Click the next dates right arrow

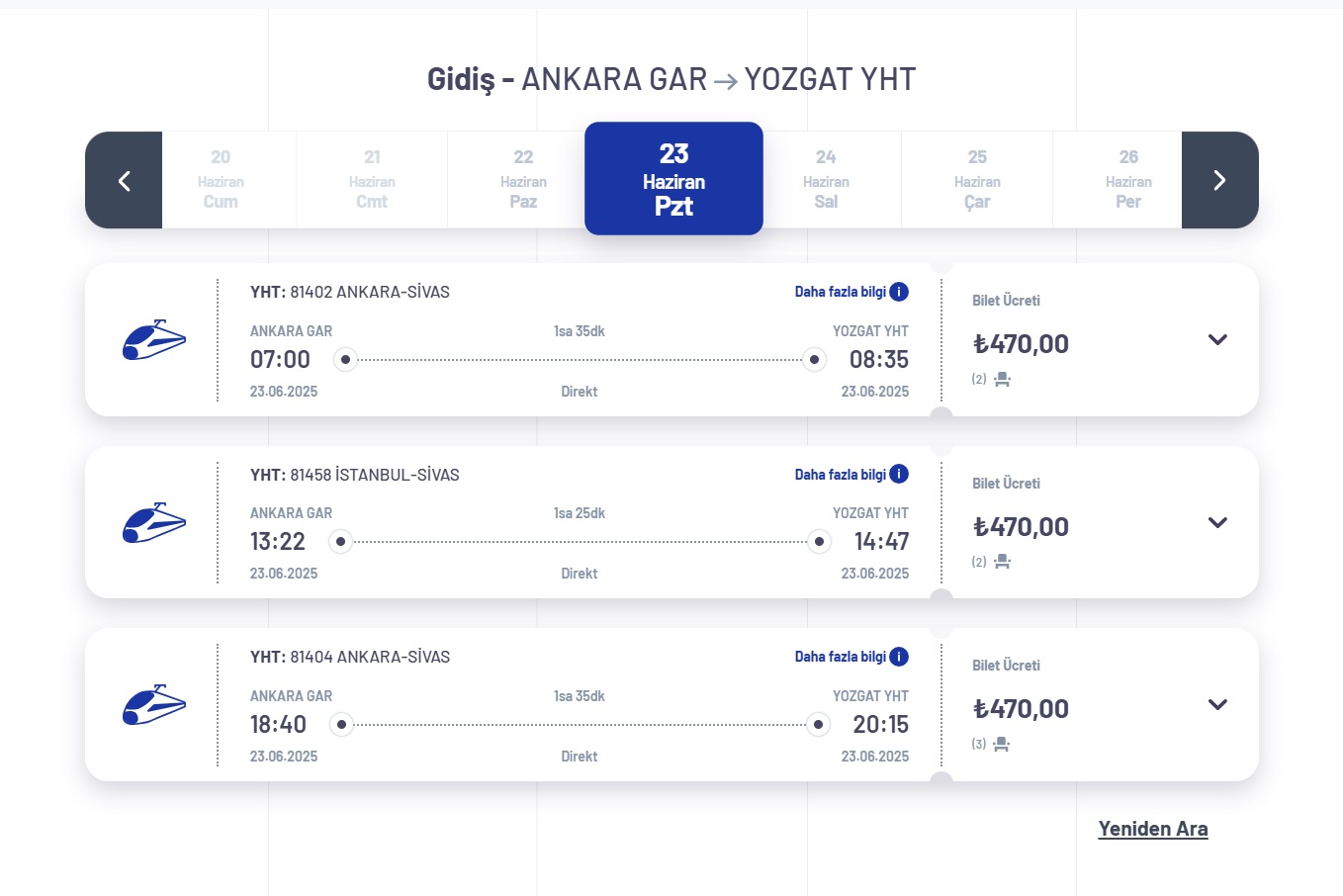[x=1219, y=180]
